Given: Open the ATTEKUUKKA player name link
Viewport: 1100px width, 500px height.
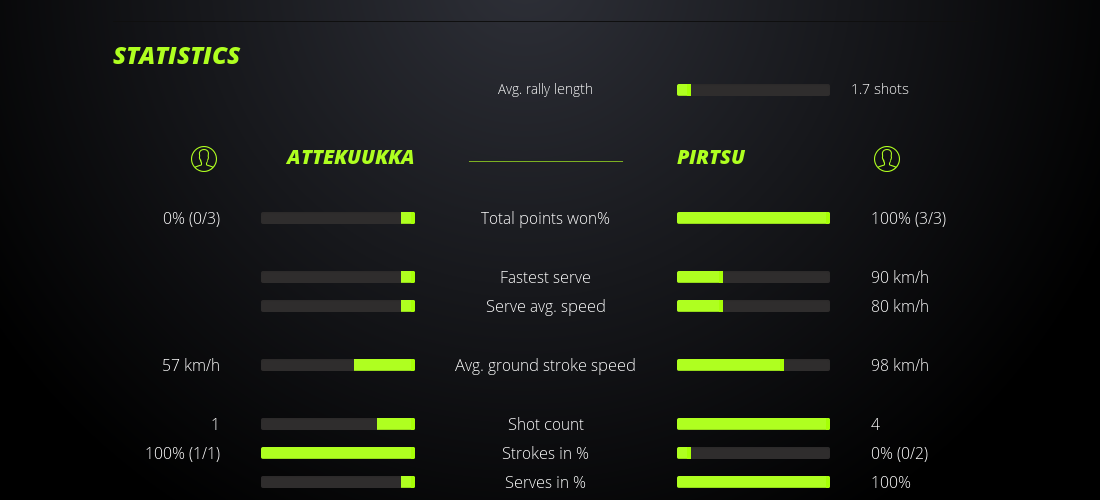Looking at the screenshot, I should [350, 157].
